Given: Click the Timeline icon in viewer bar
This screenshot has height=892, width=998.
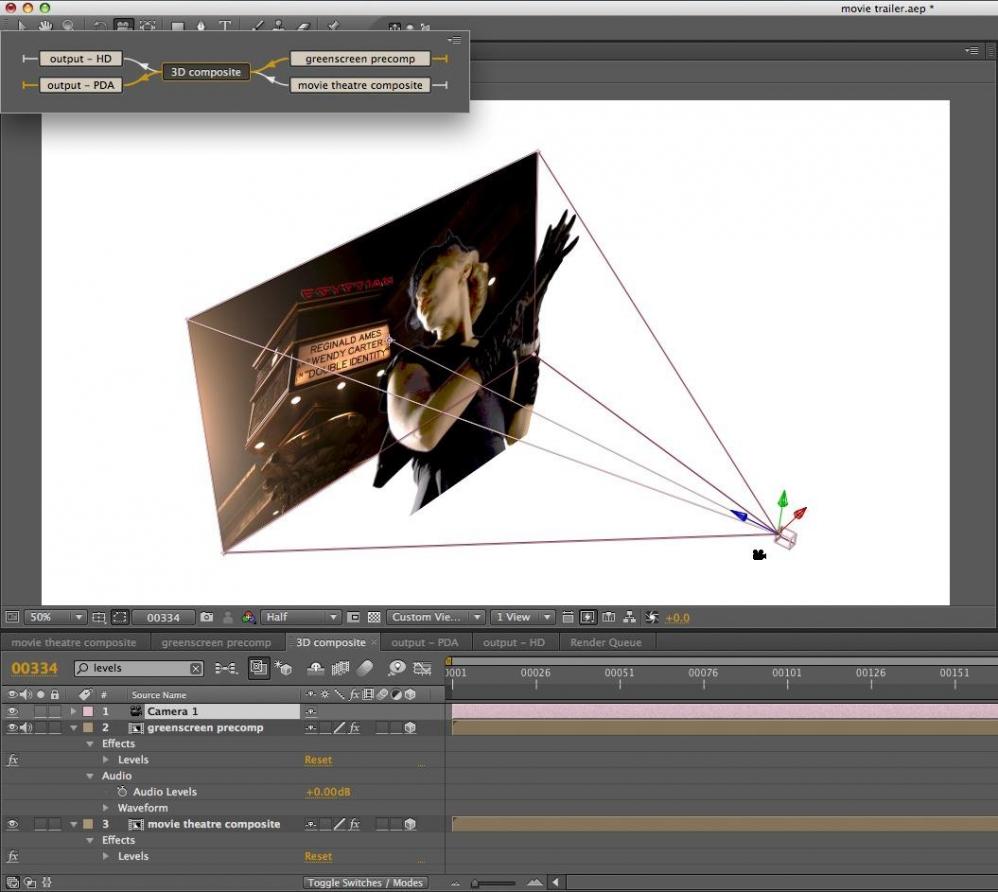Looking at the screenshot, I should (x=608, y=617).
